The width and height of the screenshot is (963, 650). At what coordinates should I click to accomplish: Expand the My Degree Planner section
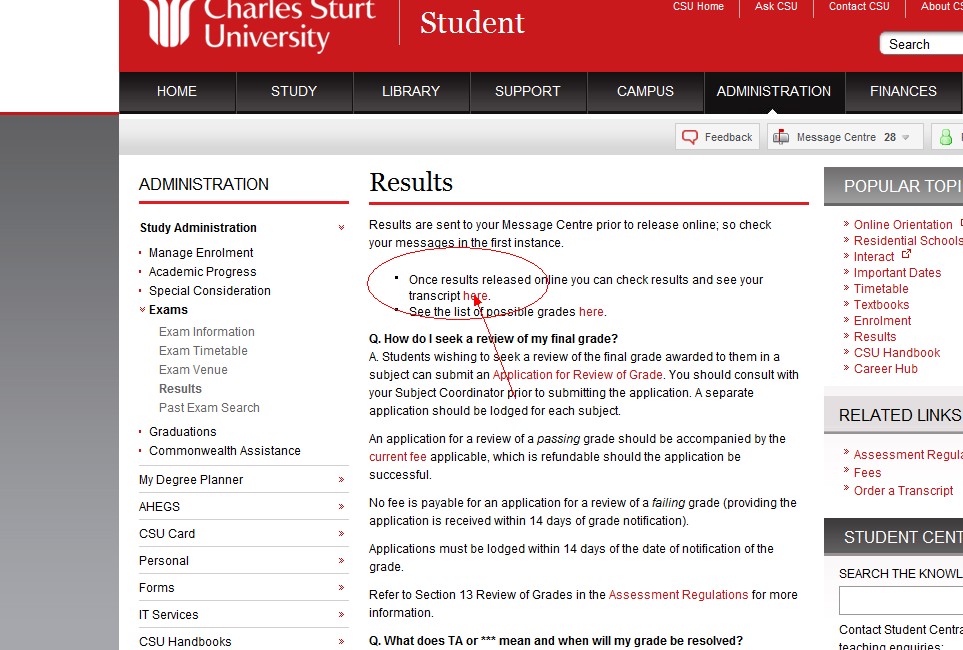pos(341,480)
